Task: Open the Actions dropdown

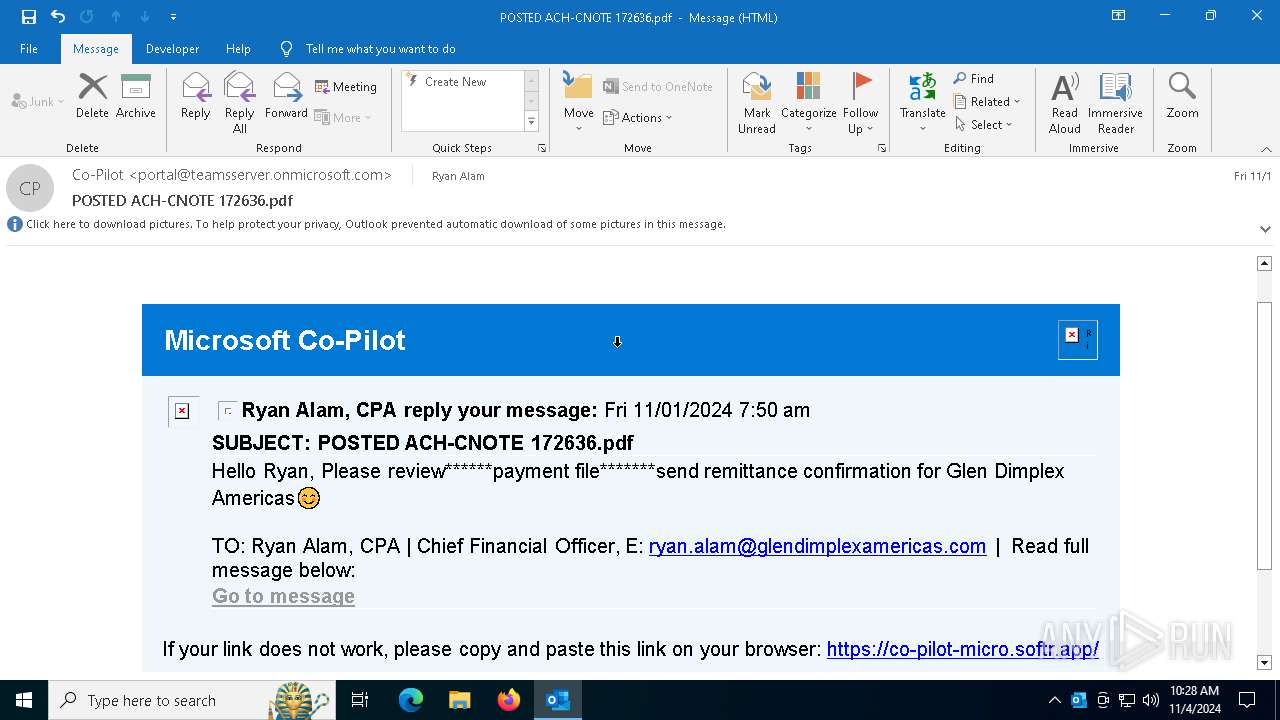Action: [x=638, y=118]
